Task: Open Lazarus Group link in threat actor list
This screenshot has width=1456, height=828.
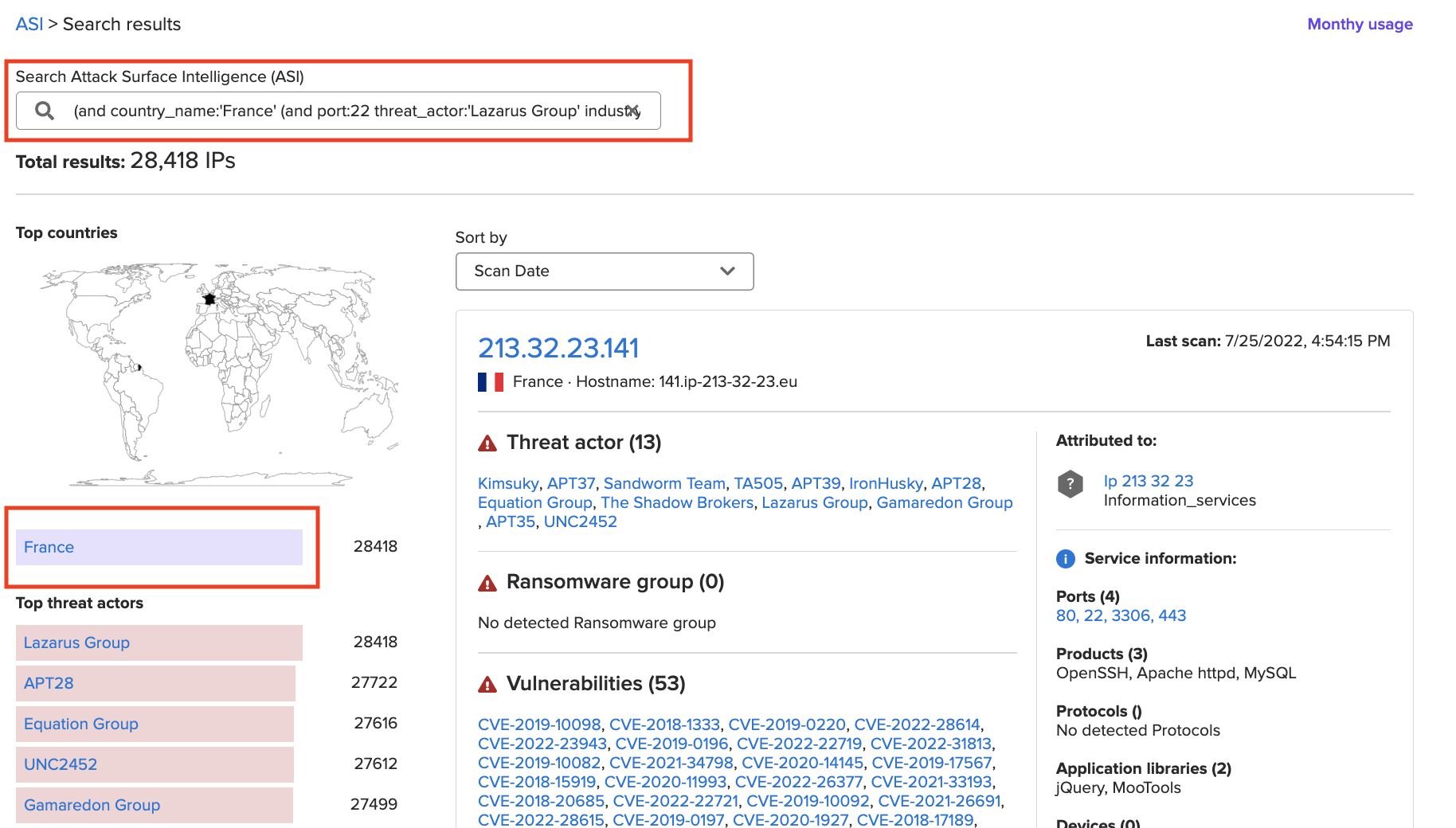Action: pos(815,502)
